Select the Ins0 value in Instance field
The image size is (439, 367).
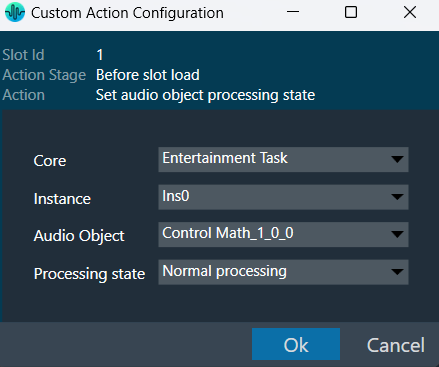click(x=283, y=197)
